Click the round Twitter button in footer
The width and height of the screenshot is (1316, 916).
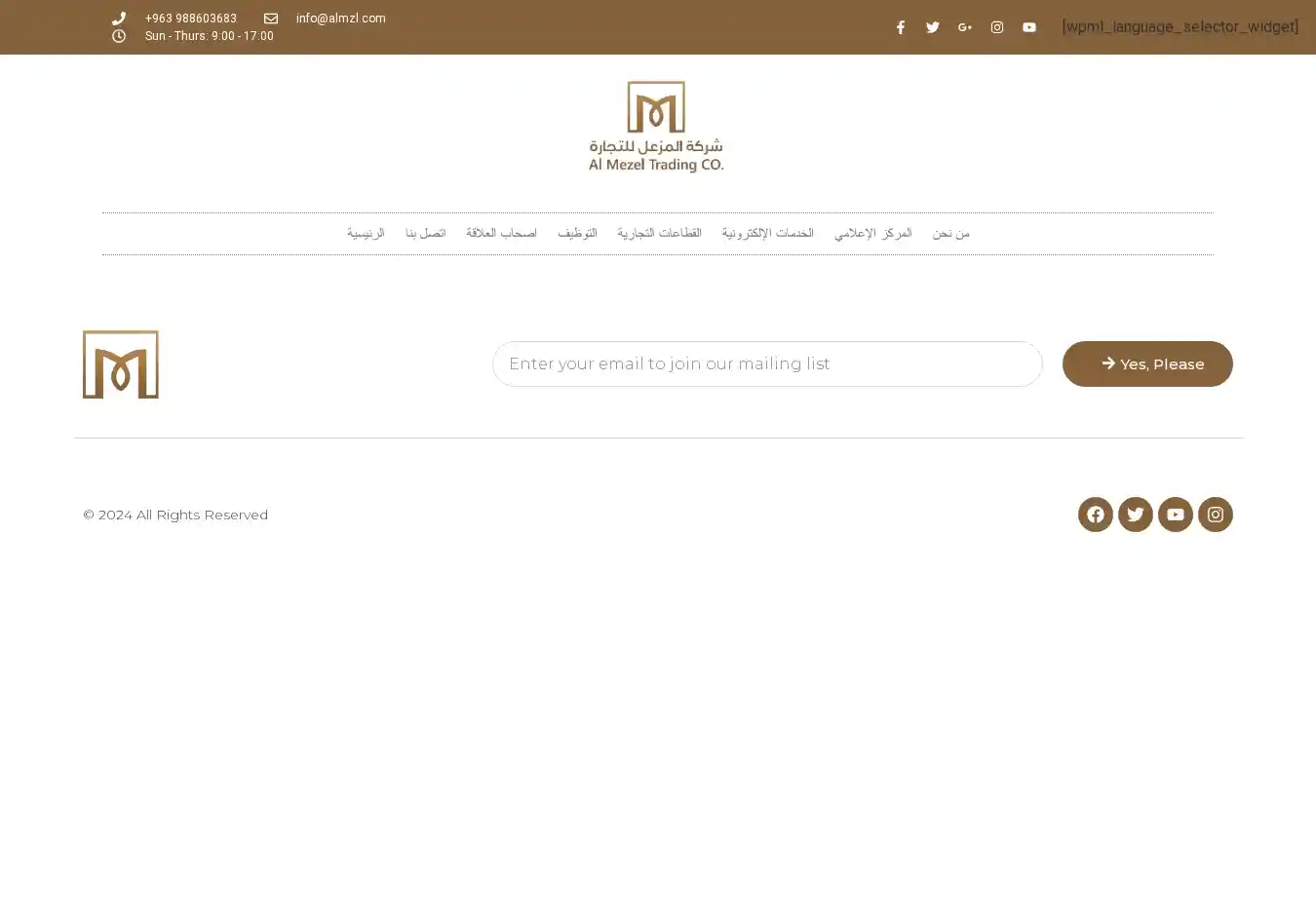pyautogui.click(x=1135, y=515)
